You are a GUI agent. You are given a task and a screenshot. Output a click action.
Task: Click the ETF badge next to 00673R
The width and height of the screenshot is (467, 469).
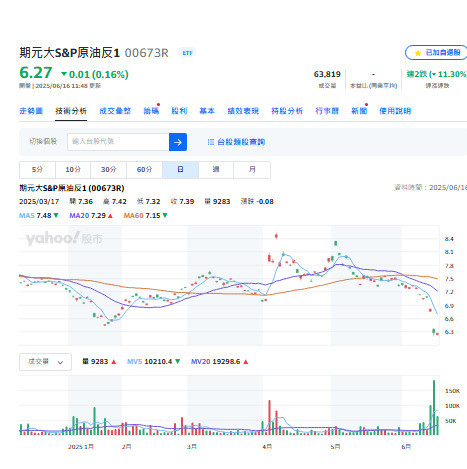pos(187,53)
